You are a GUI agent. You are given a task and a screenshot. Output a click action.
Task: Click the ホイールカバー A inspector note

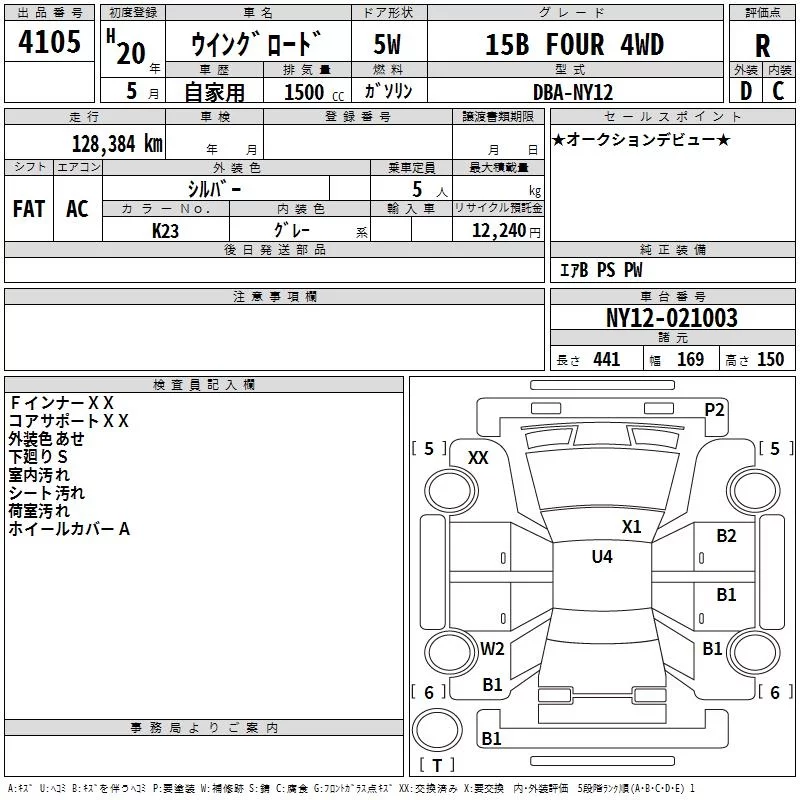69,529
